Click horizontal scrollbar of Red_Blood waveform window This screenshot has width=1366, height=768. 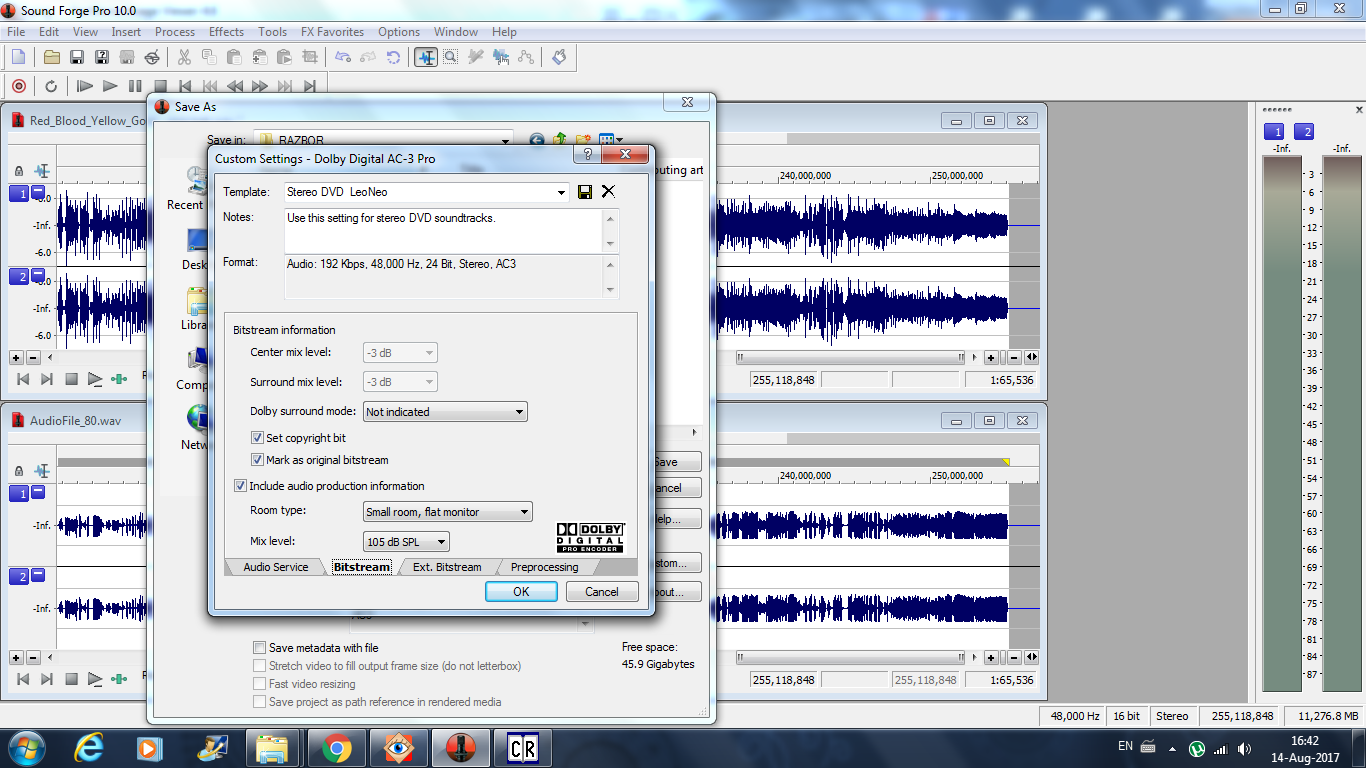point(853,357)
